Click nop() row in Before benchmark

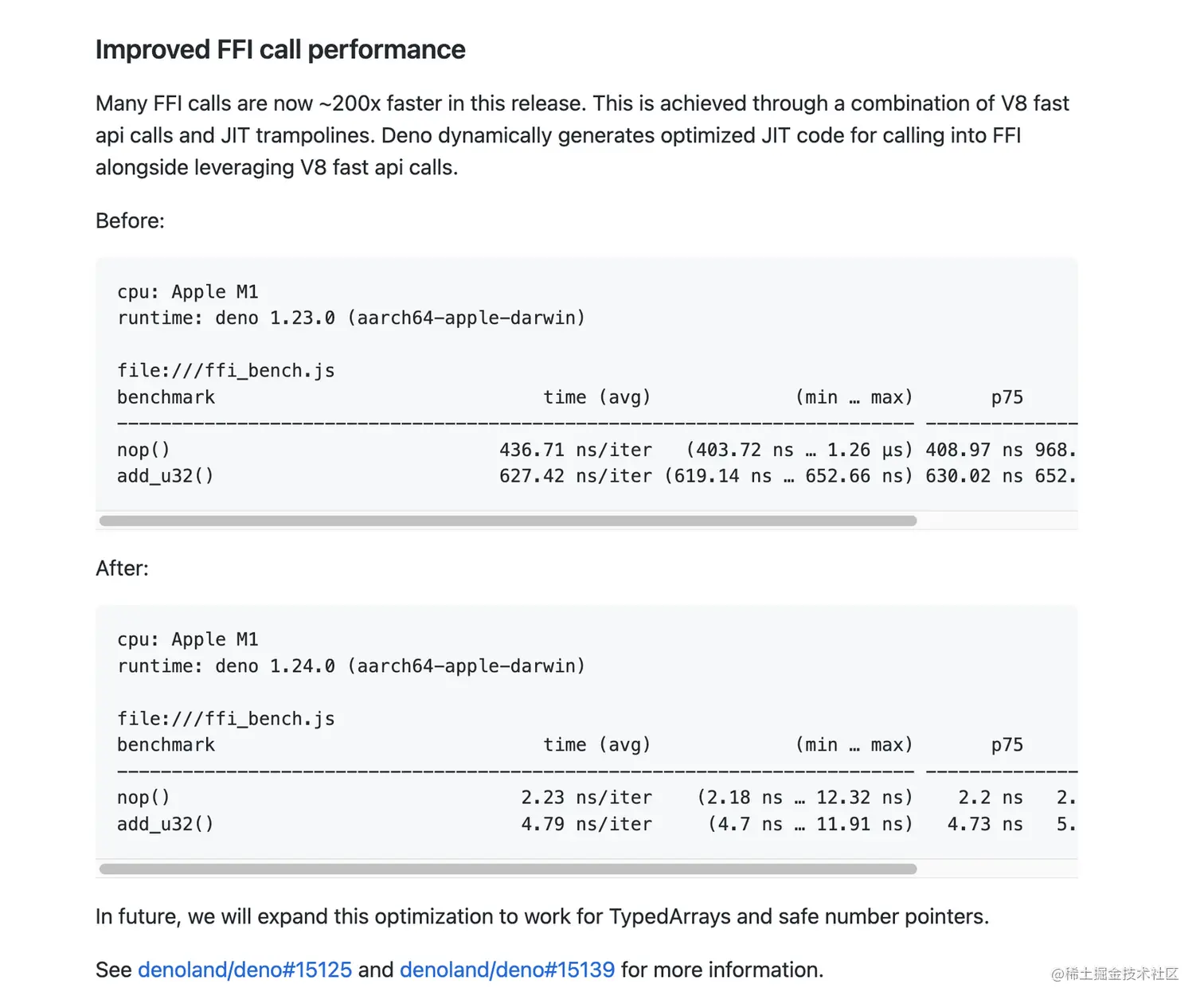click(x=596, y=450)
